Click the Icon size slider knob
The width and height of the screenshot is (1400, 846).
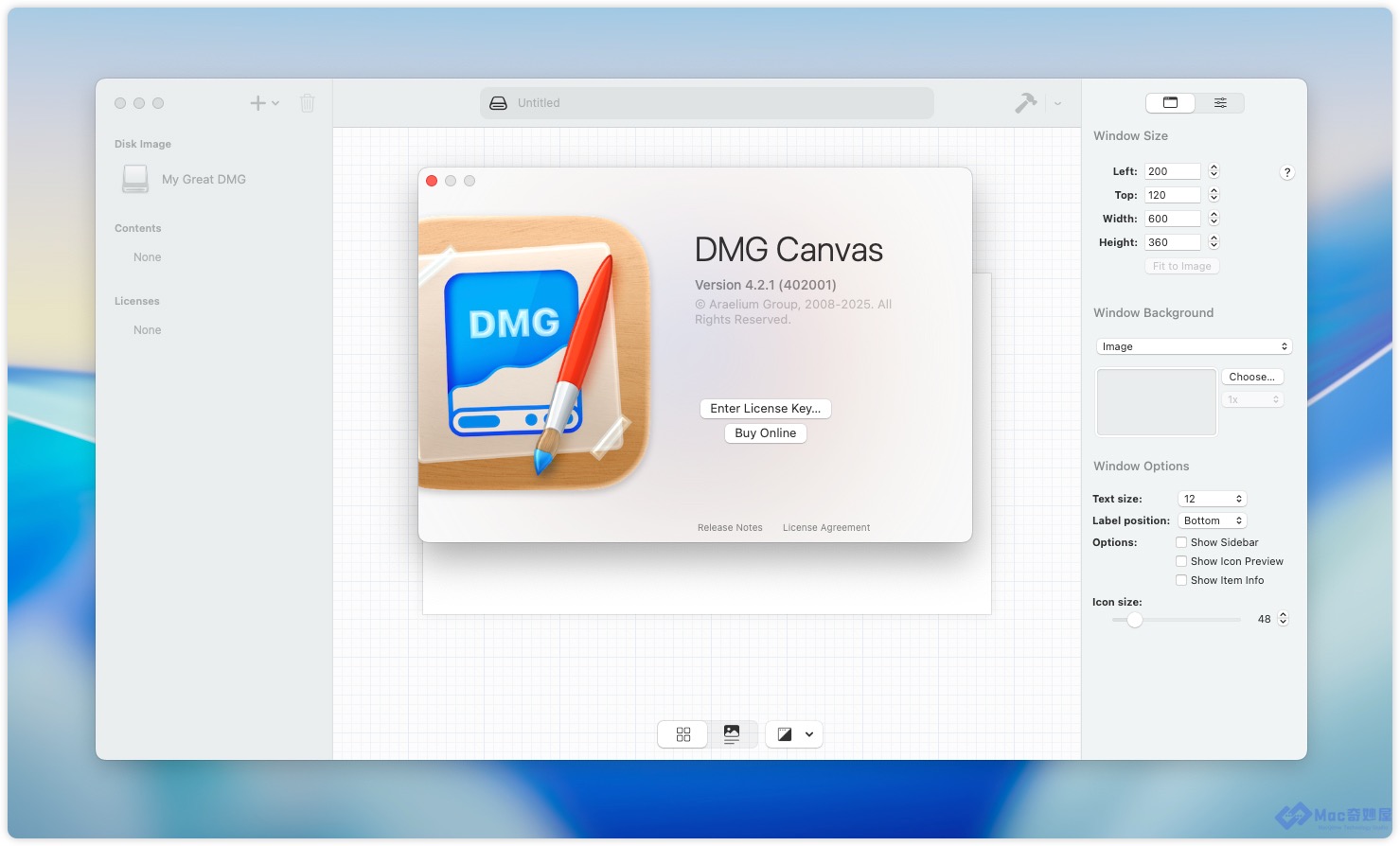click(x=1135, y=620)
